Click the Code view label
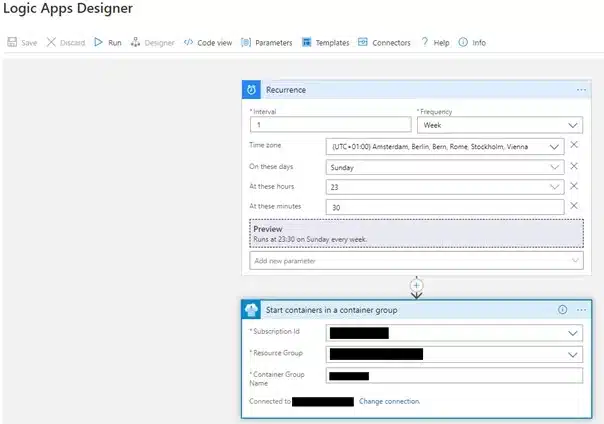The image size is (604, 424). coord(215,43)
